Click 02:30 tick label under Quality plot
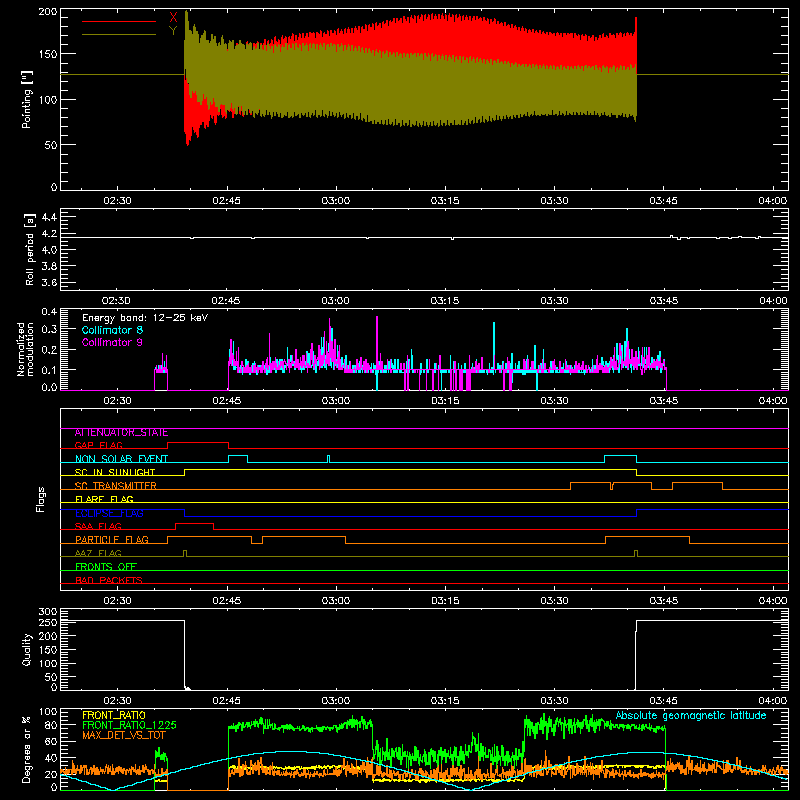The width and height of the screenshot is (800, 800). 117,701
